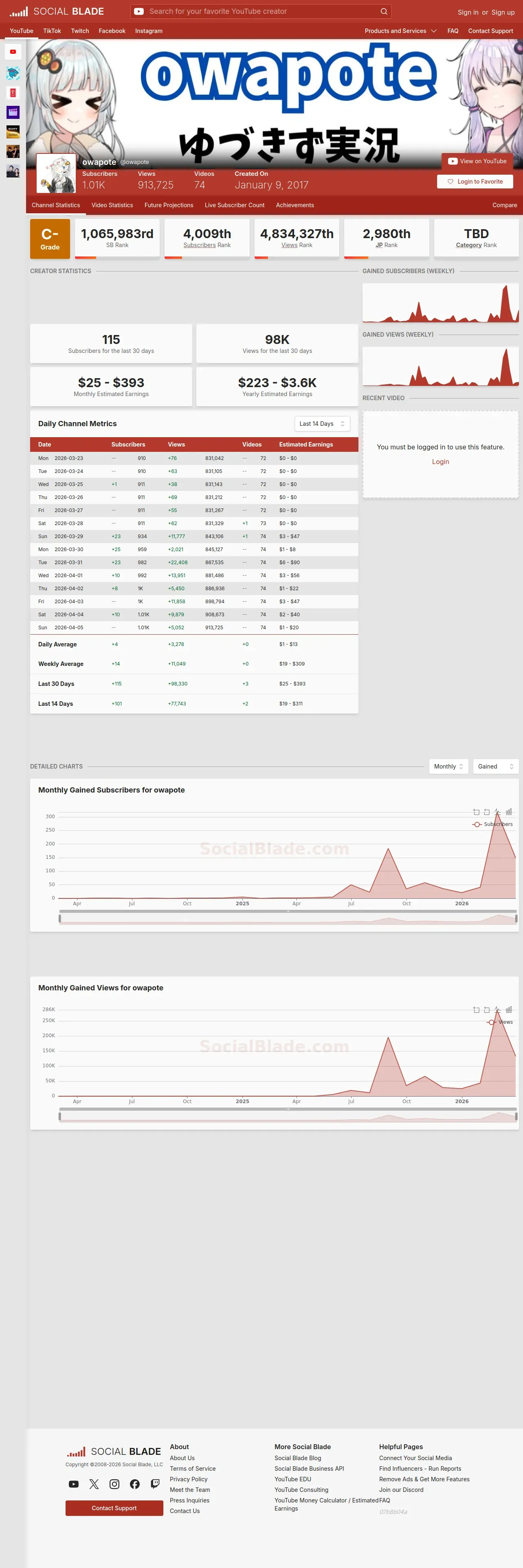Click the Gained Subscribers weekly mini chart
The width and height of the screenshot is (523, 1568).
tap(440, 303)
